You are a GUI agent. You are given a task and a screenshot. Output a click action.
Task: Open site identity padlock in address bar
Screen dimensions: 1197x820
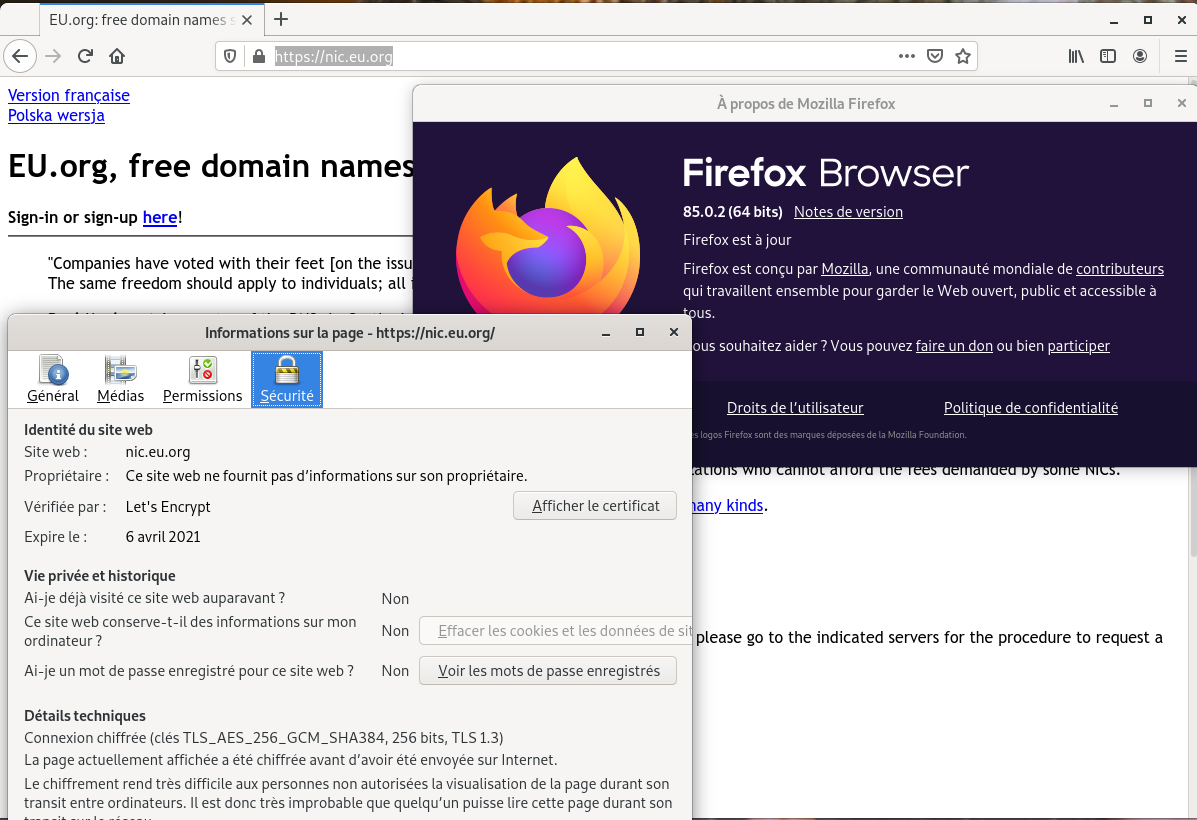pyautogui.click(x=259, y=56)
